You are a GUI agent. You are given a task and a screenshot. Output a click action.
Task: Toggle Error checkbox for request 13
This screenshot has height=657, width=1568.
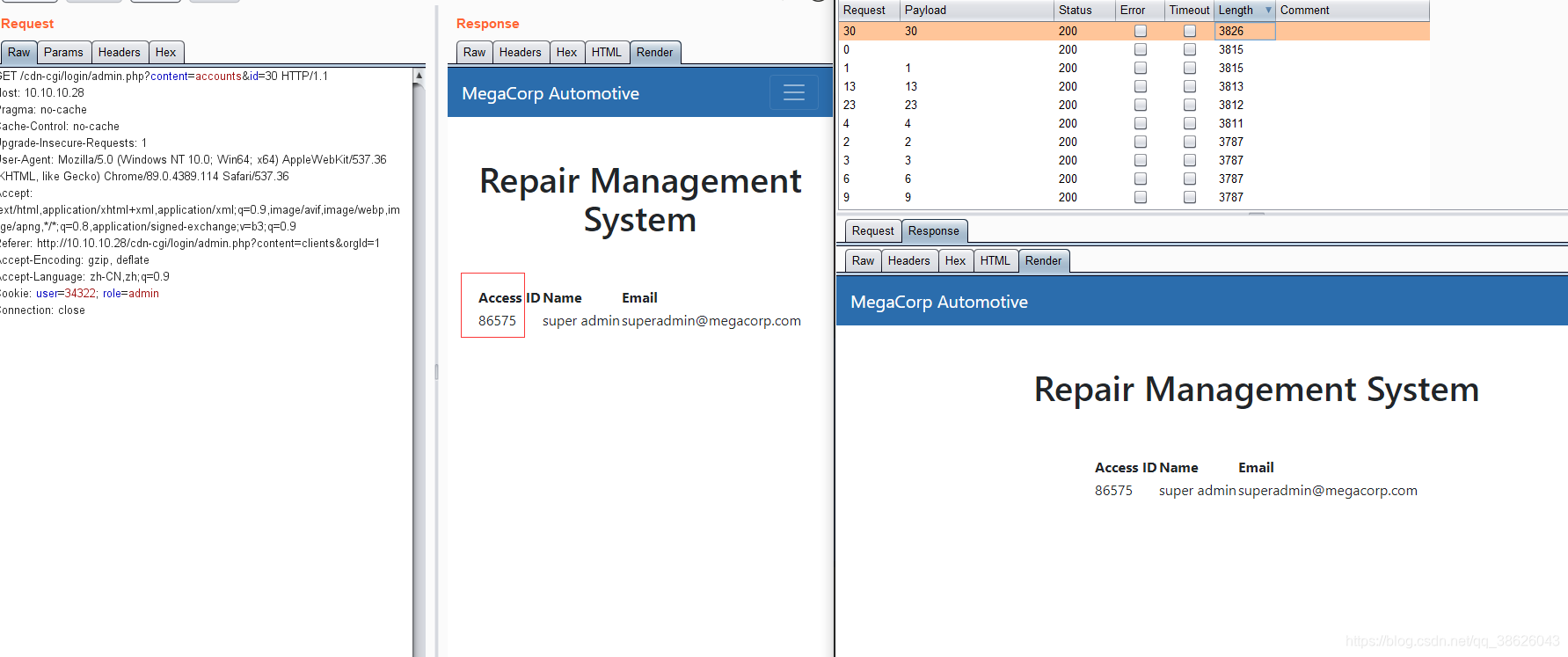coord(1141,86)
